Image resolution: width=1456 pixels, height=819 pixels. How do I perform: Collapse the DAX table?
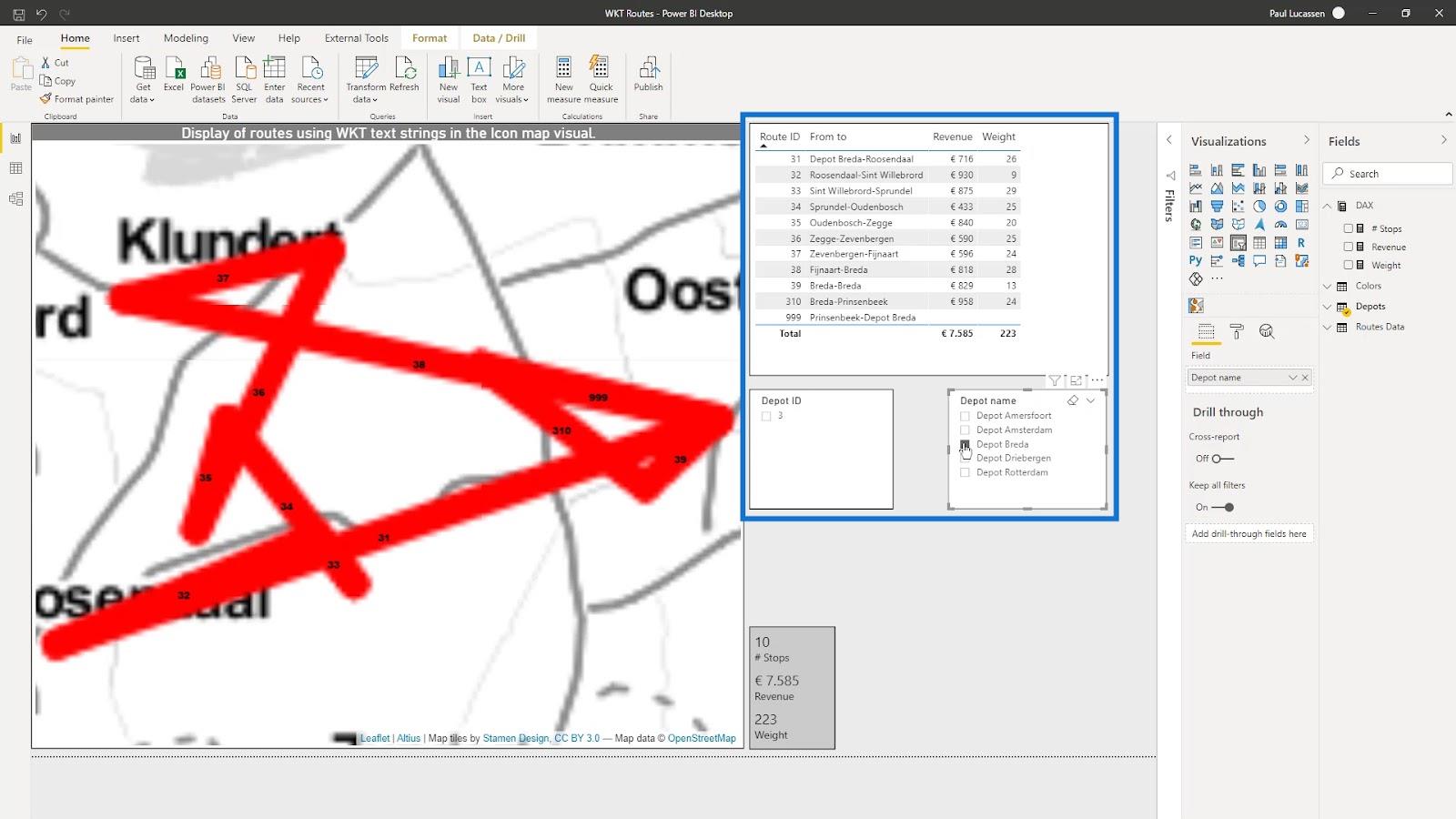1328,206
